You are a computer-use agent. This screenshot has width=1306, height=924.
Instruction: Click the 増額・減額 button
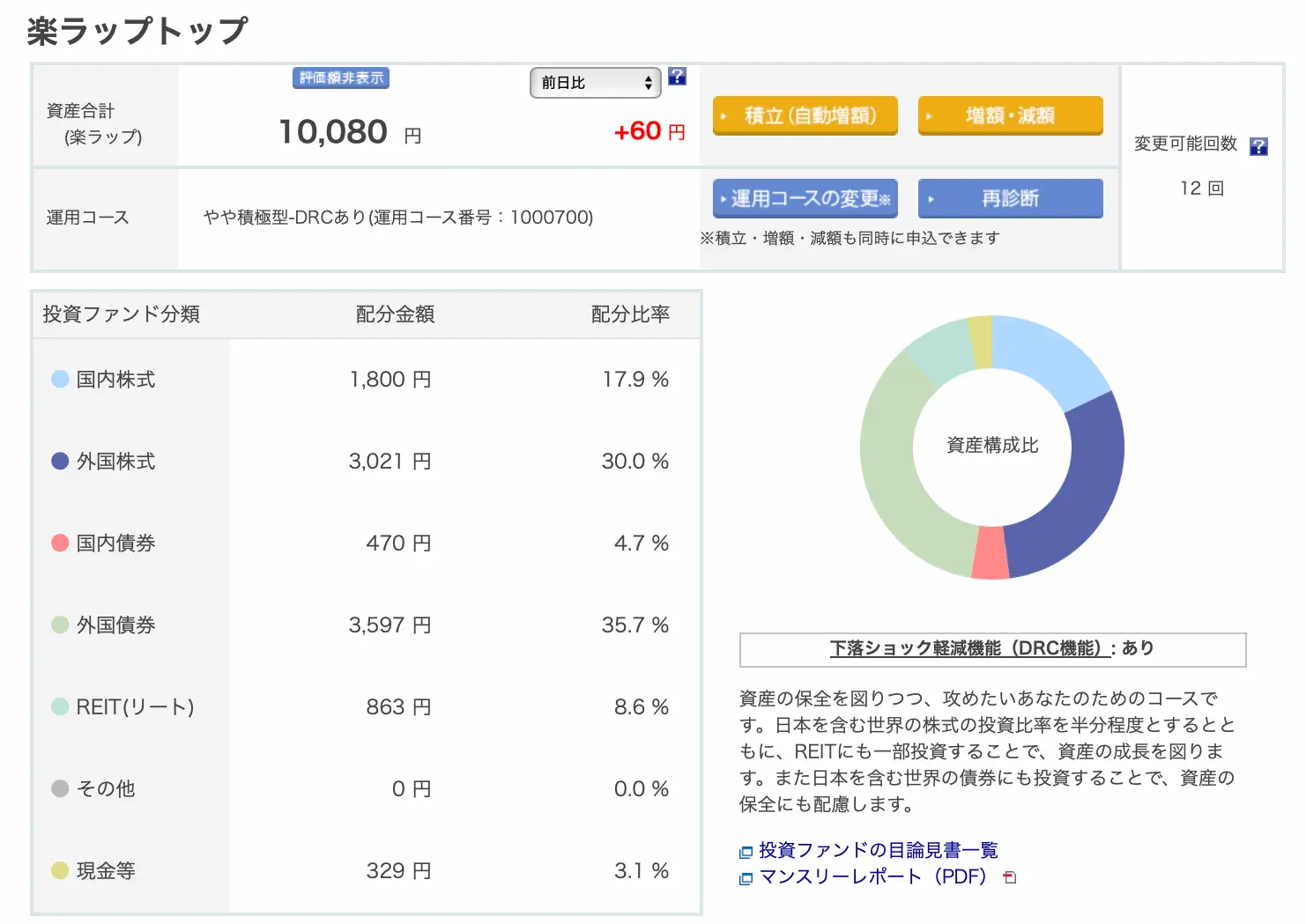point(1010,115)
